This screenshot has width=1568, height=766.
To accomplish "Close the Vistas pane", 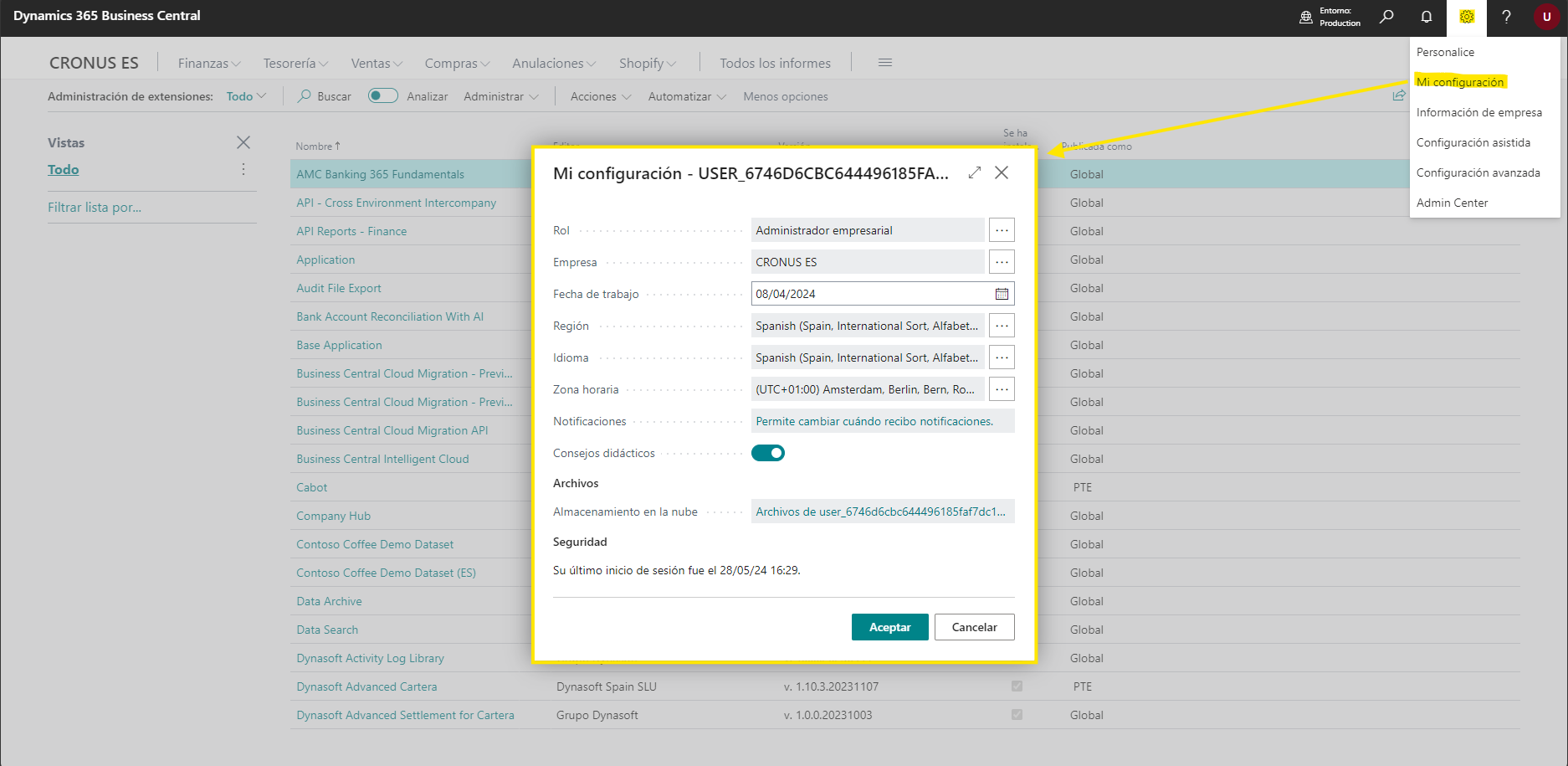I will 243,142.
